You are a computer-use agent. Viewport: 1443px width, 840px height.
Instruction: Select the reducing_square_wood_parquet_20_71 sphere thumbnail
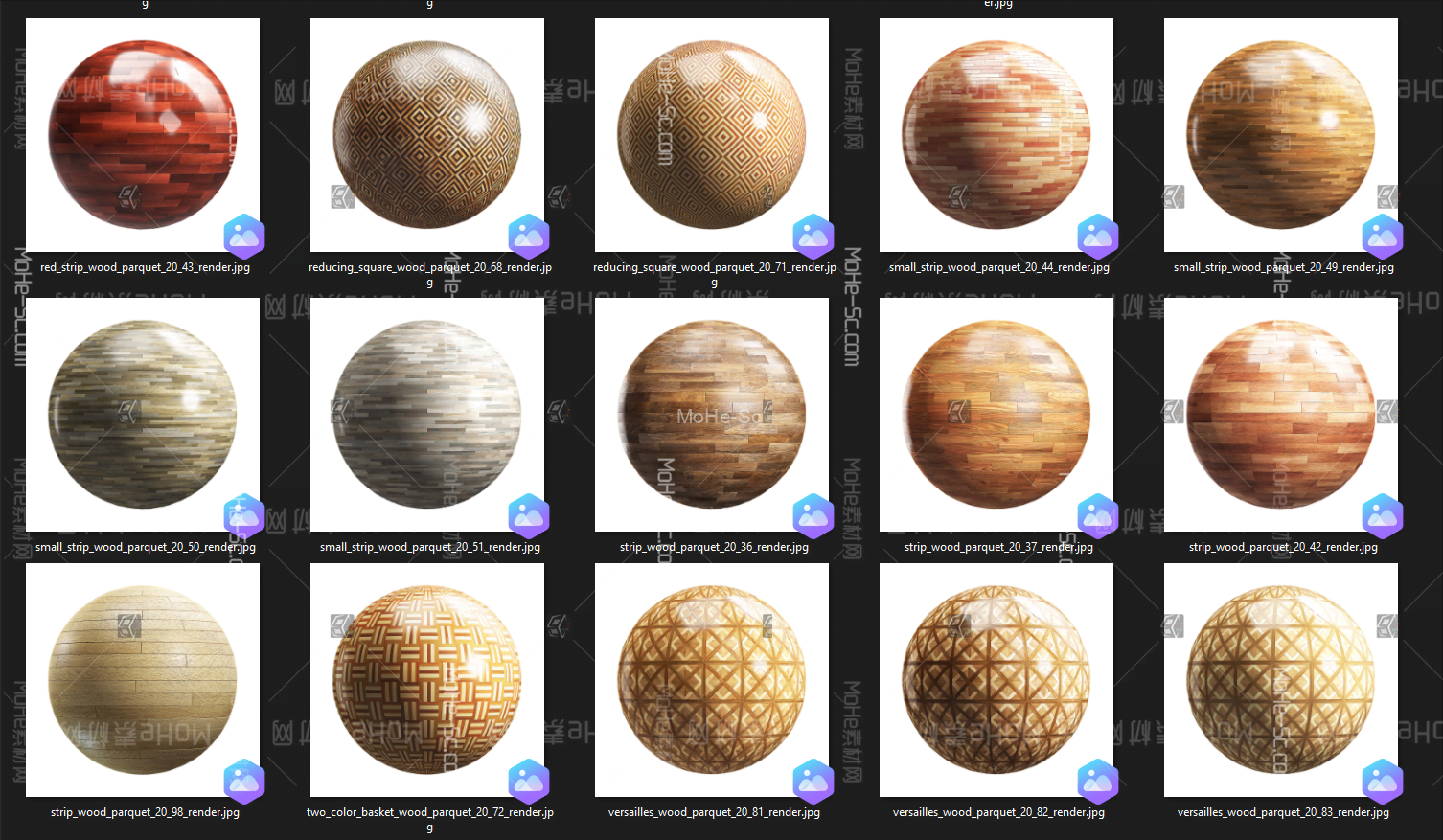coord(712,135)
